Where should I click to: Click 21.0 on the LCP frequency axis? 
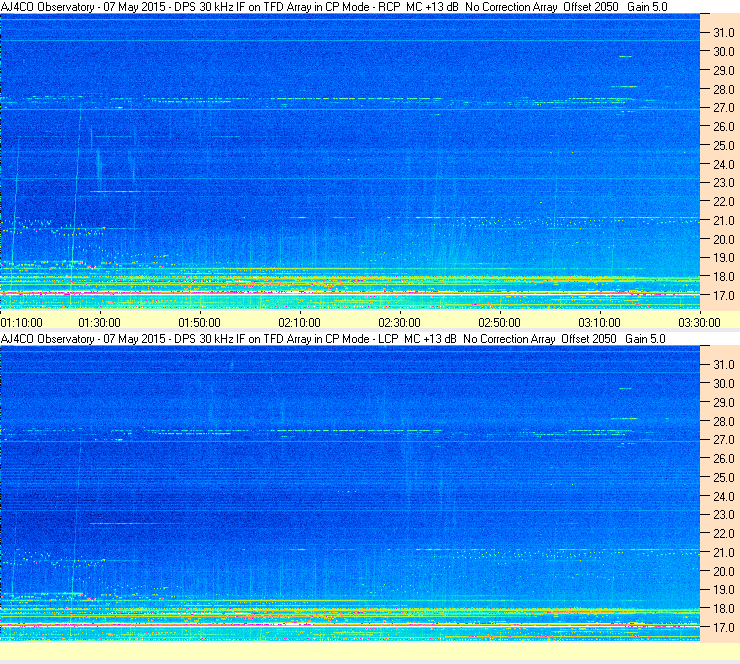tap(724, 552)
